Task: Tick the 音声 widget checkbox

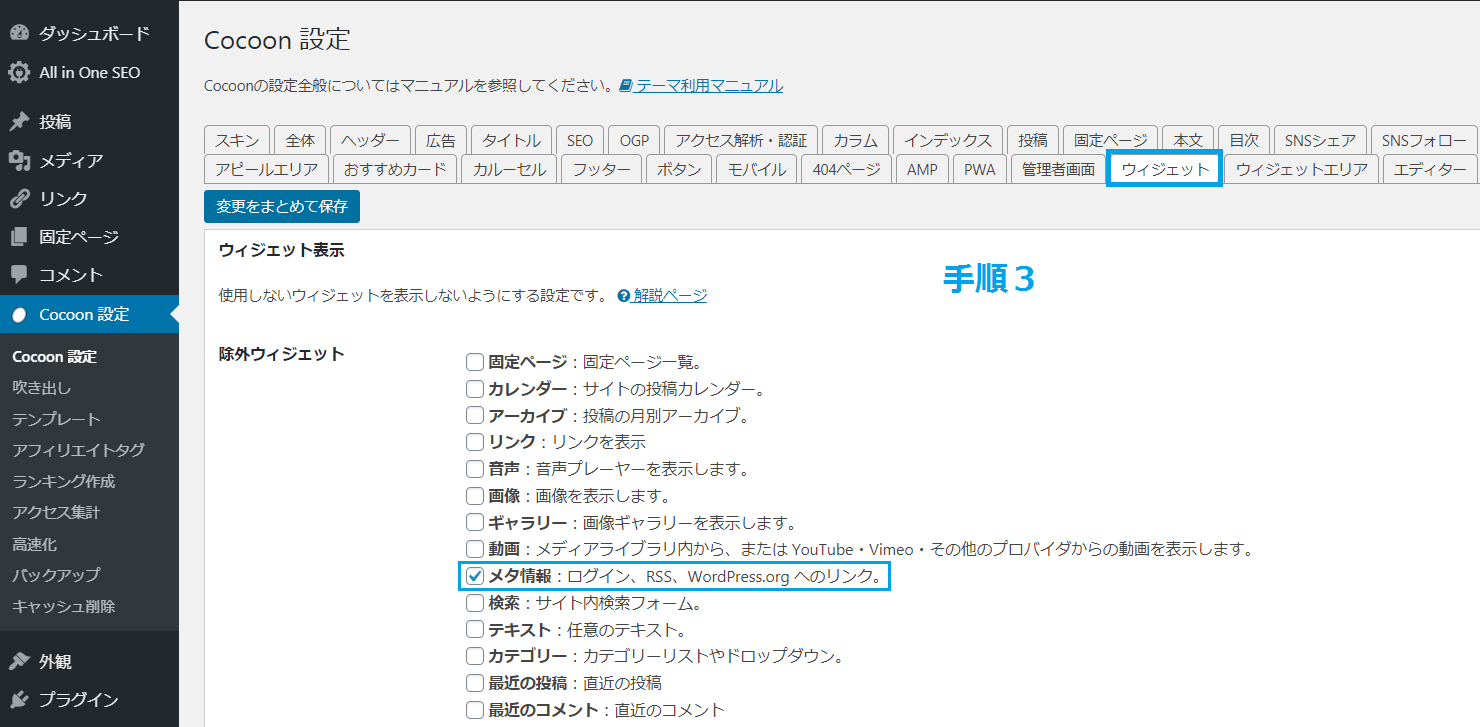Action: (475, 468)
